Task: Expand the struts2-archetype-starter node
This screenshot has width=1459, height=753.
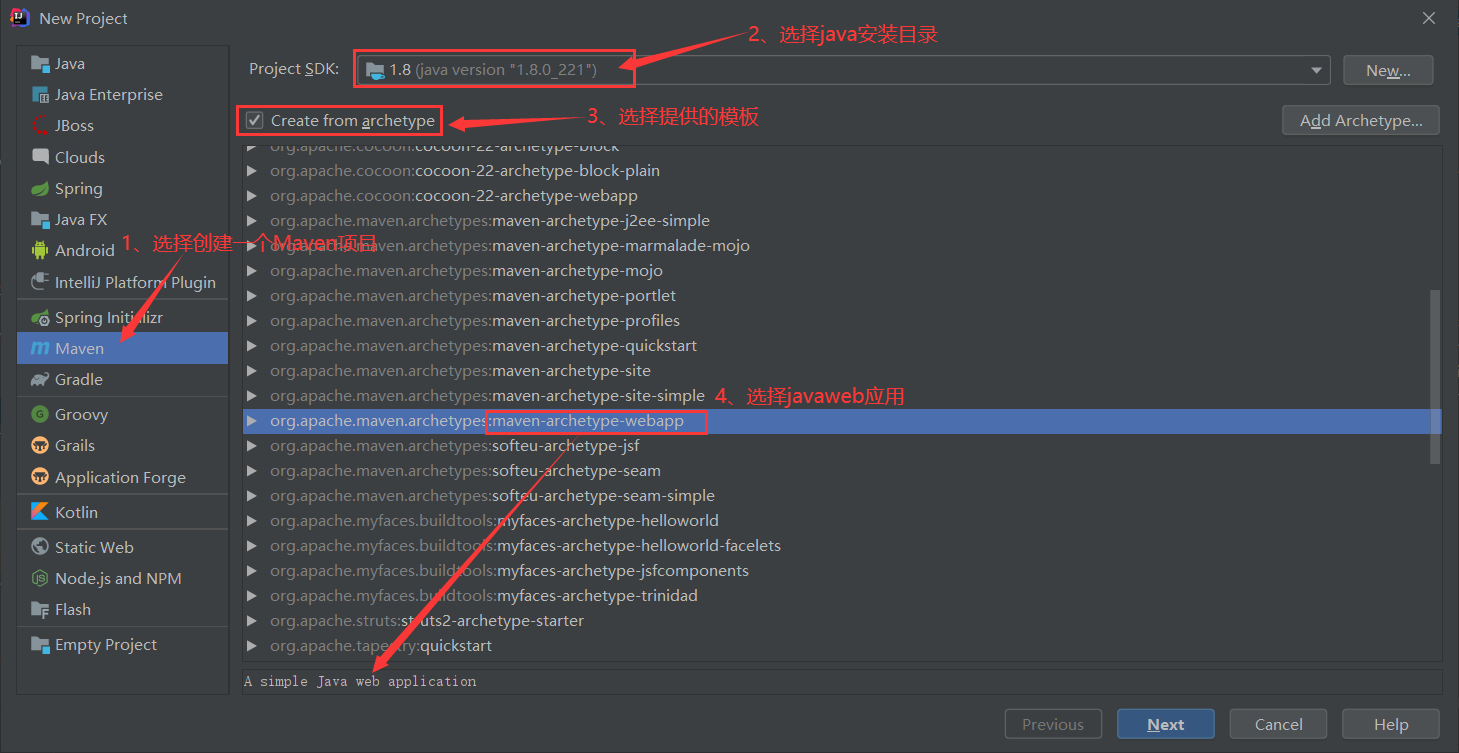Action: 252,621
